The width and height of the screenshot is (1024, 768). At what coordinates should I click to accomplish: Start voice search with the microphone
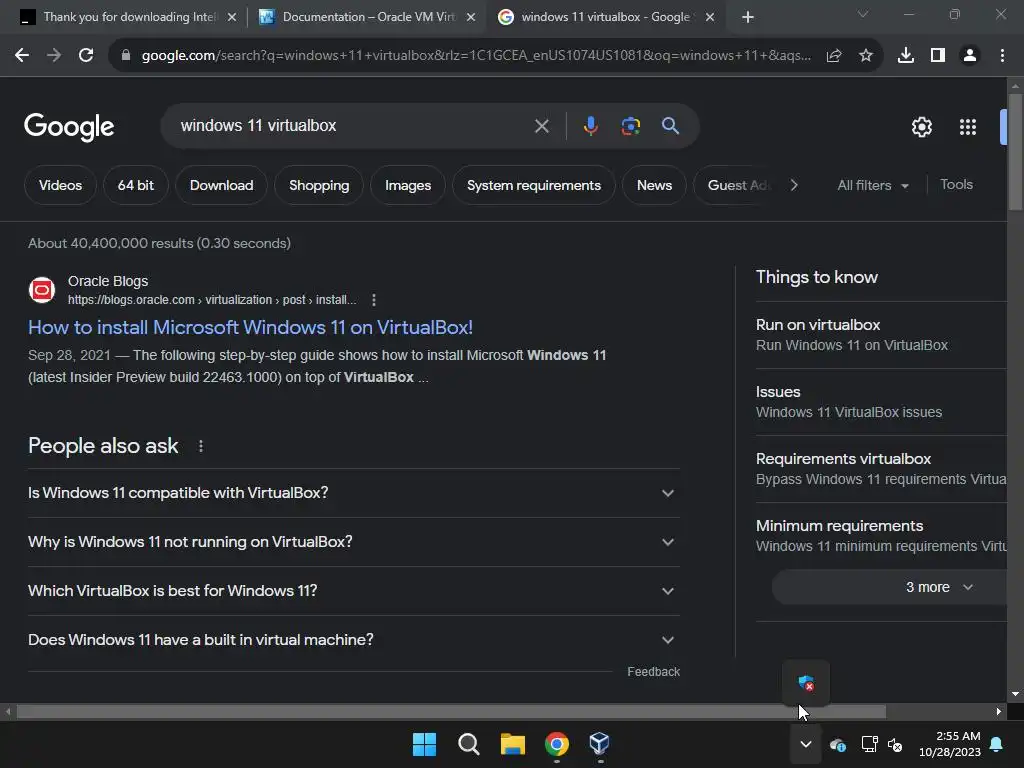tap(590, 125)
